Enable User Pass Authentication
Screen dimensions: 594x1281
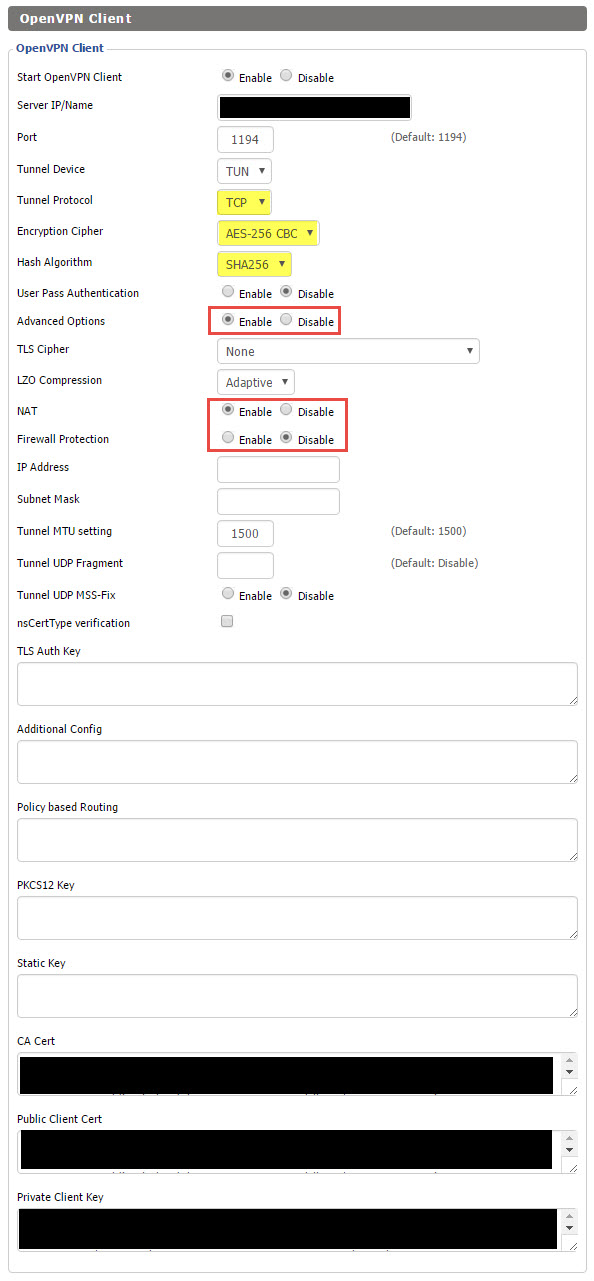point(228,292)
